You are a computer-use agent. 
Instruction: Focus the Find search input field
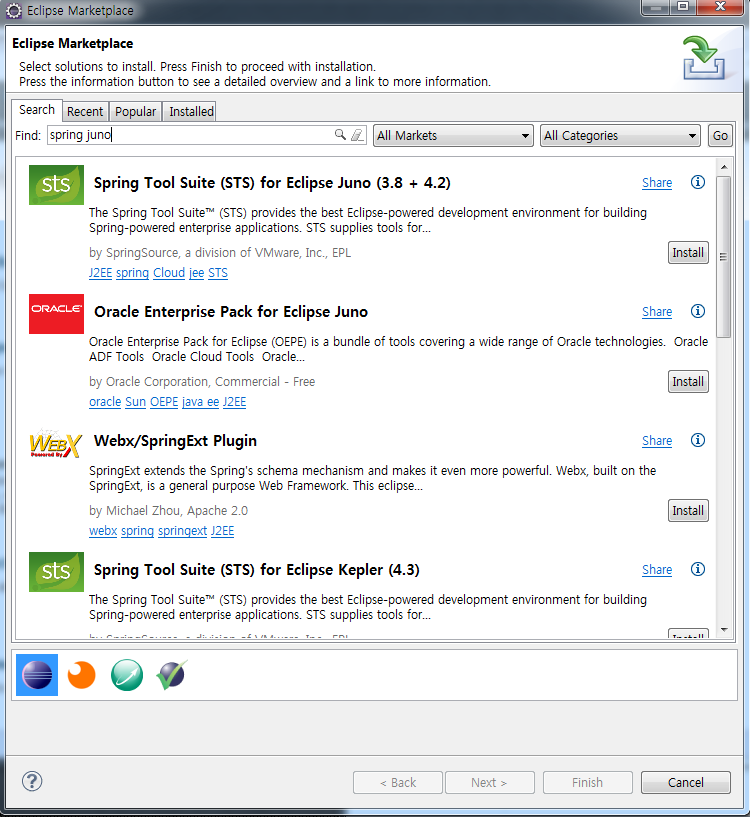point(207,135)
